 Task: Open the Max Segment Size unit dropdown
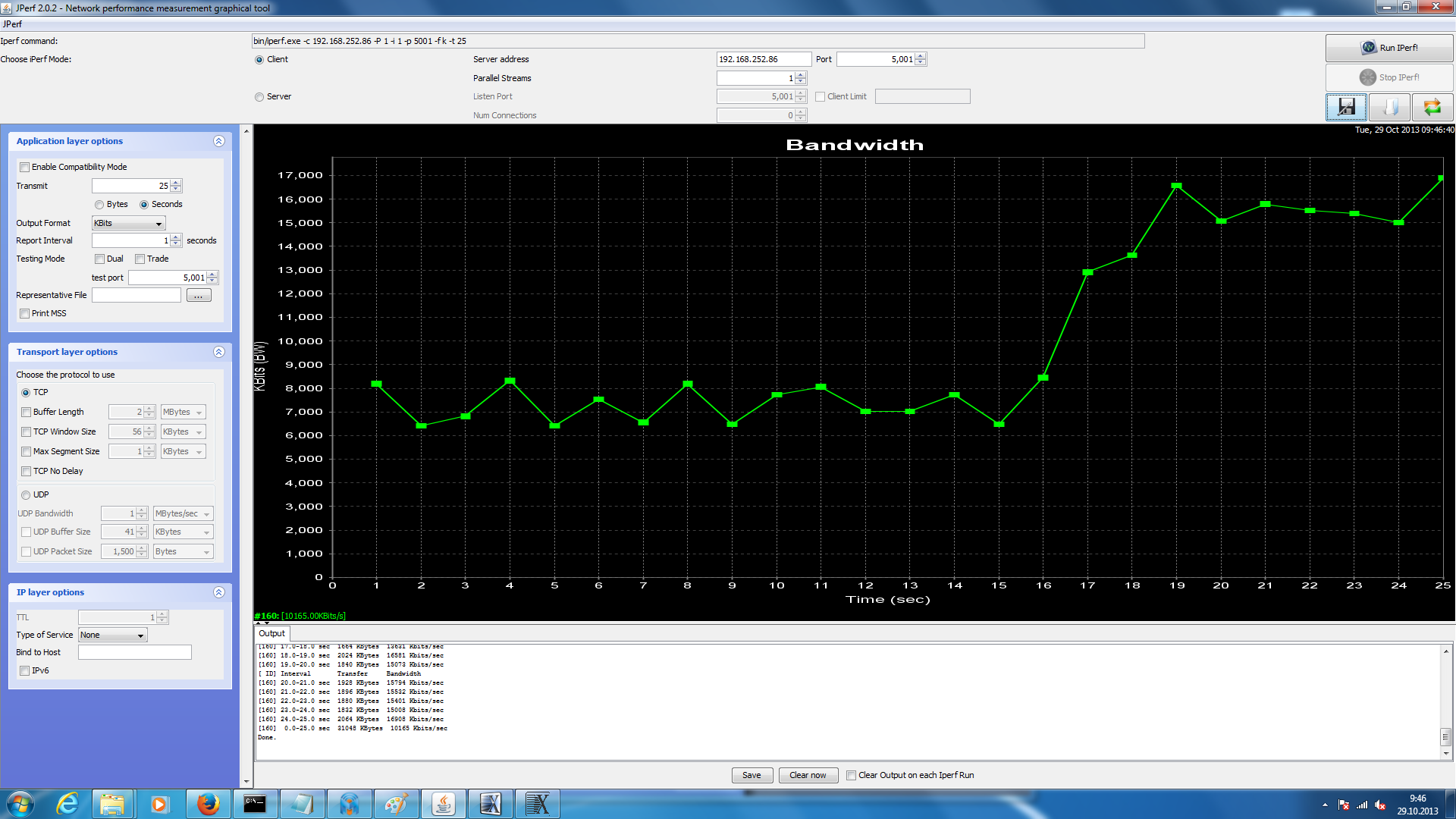pos(183,452)
